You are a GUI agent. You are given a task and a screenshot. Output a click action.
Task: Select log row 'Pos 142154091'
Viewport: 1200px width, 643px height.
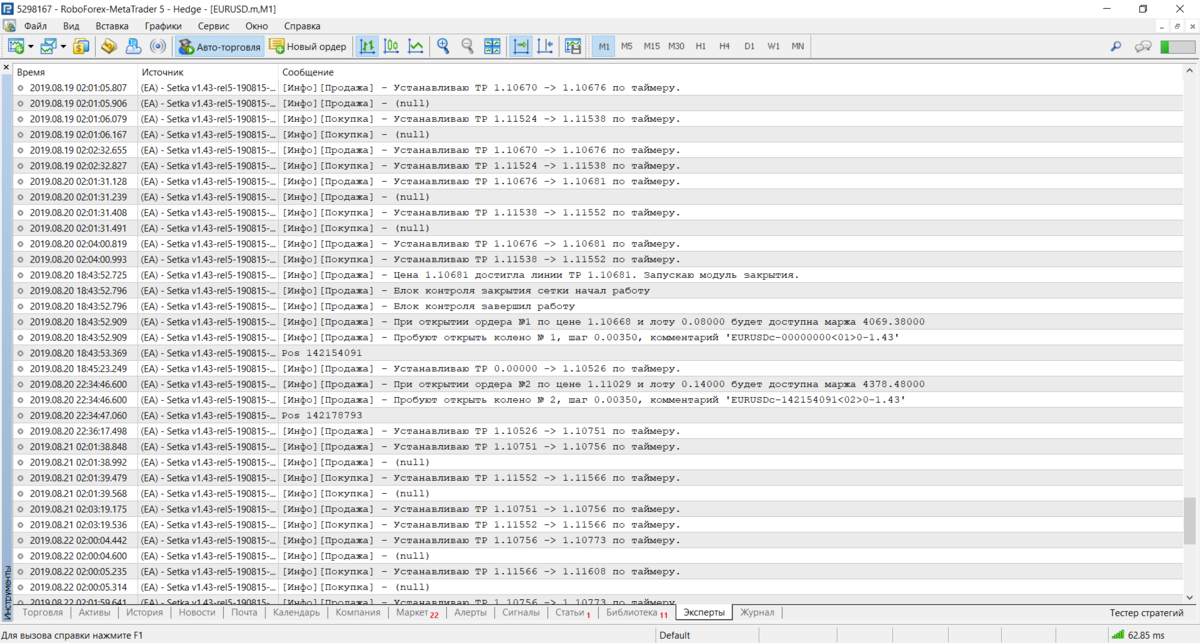click(x=598, y=353)
